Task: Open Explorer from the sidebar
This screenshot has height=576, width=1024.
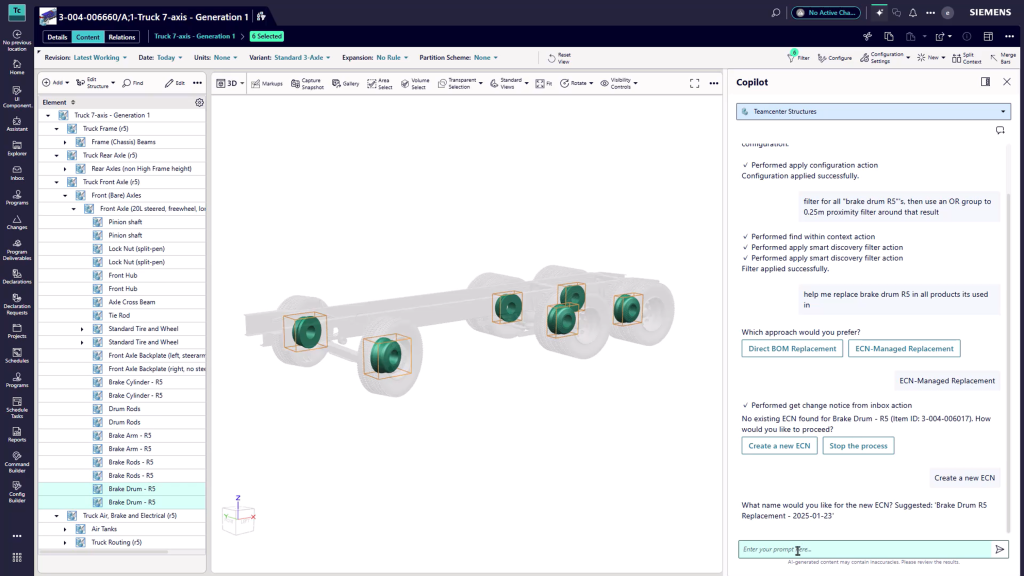Action: coord(17,148)
